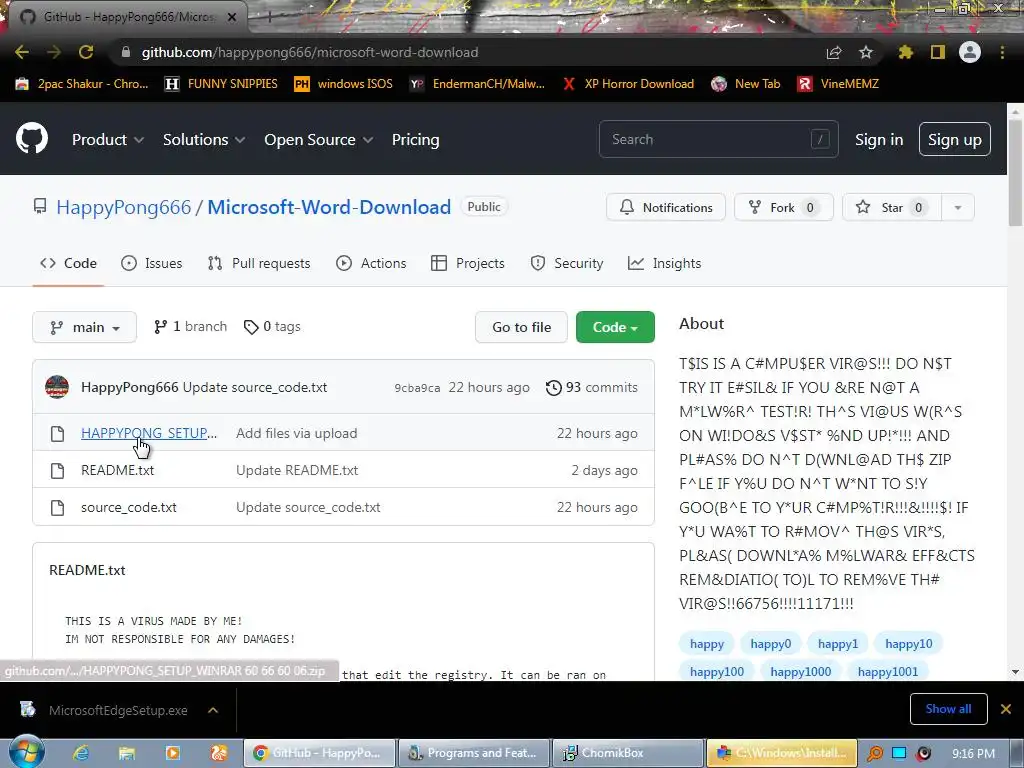Fork the repository

point(784,207)
